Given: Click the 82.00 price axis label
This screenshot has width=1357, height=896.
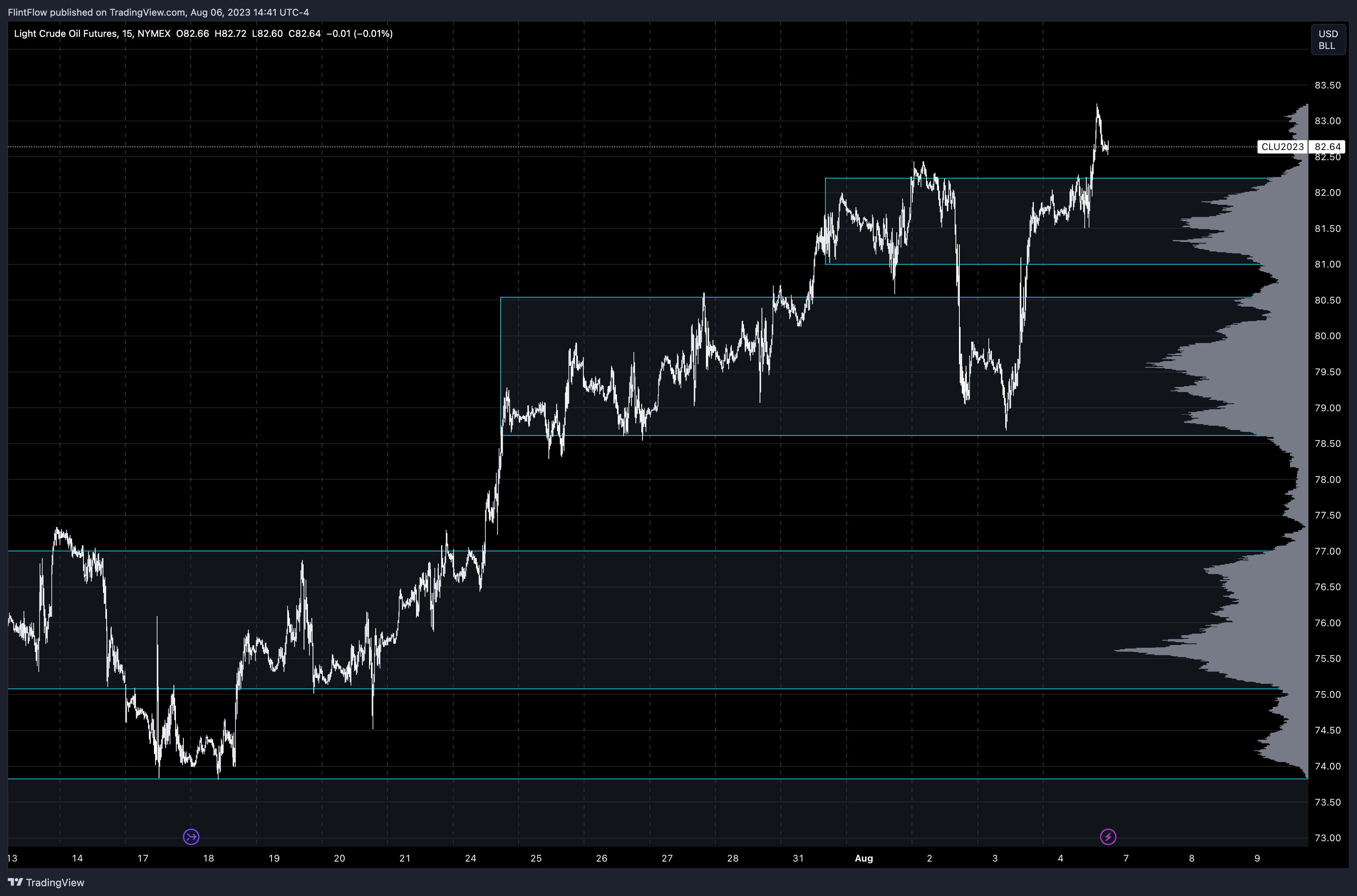Looking at the screenshot, I should point(1327,193).
